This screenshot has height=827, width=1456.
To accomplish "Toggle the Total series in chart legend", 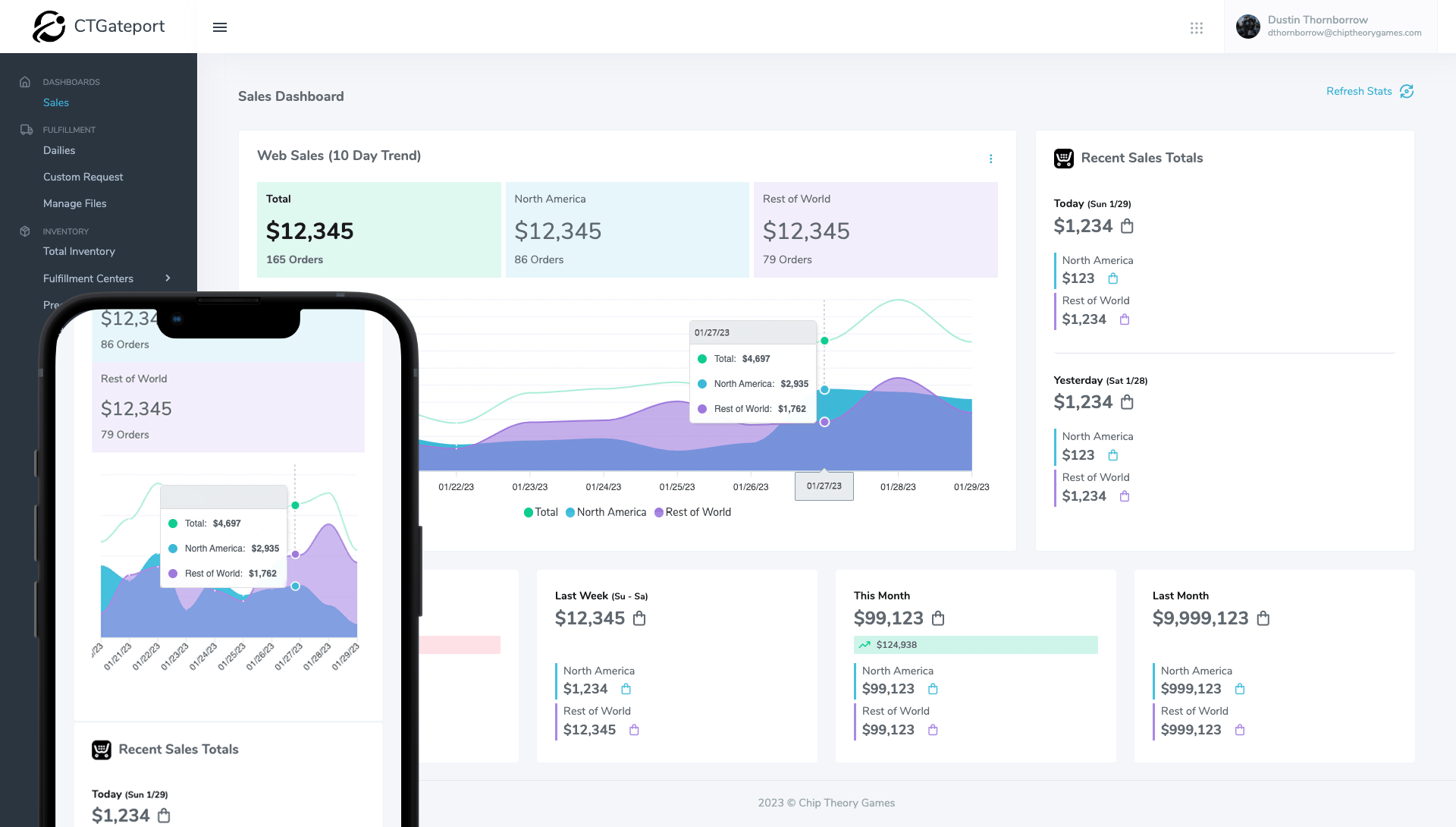I will (541, 512).
